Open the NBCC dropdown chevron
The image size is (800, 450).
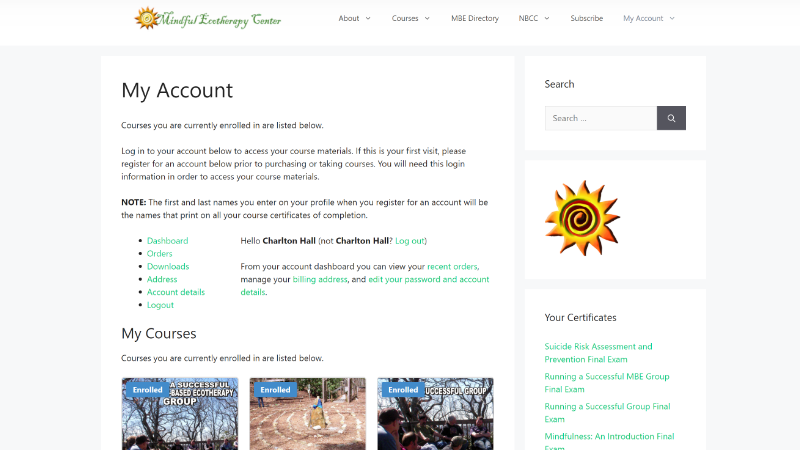547,18
